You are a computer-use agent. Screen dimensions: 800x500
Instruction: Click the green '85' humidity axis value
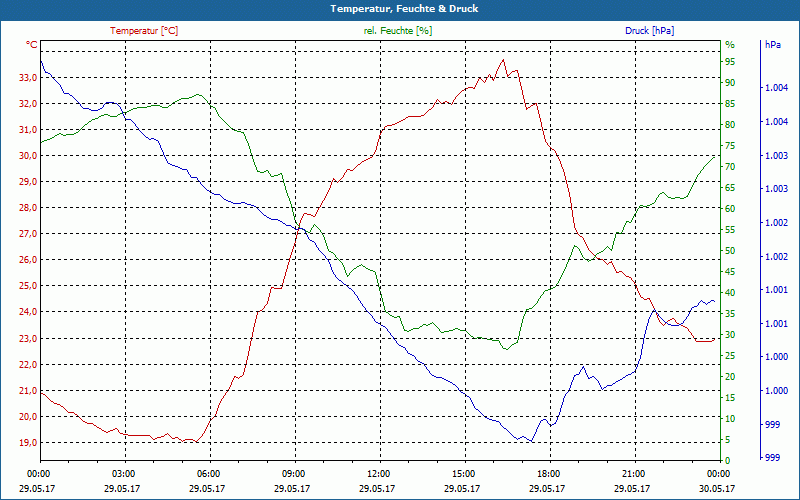[731, 104]
